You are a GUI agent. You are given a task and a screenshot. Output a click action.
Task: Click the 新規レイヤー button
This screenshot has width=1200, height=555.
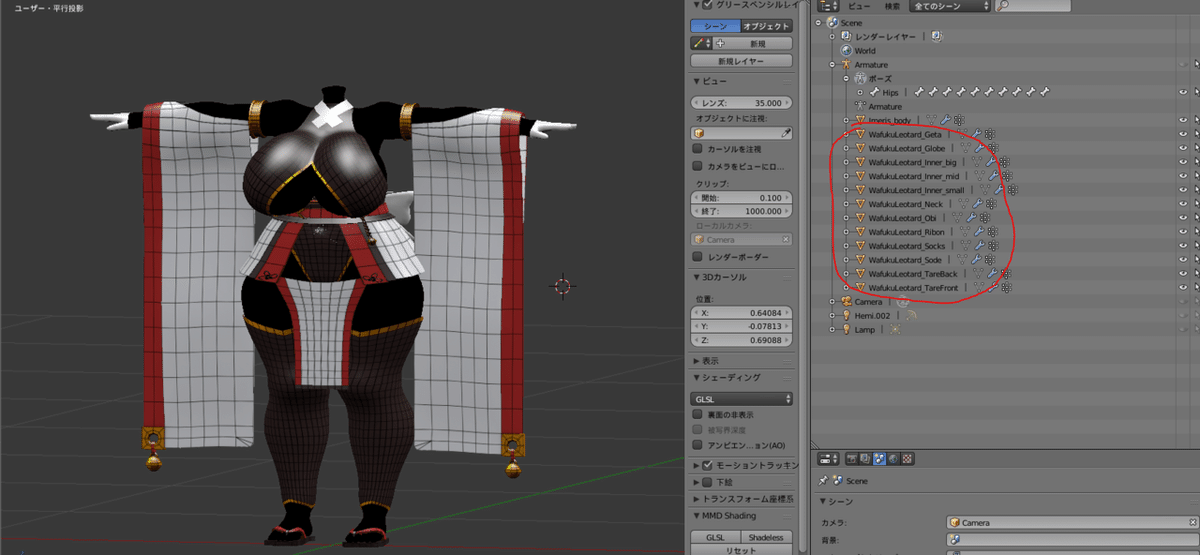(742, 62)
